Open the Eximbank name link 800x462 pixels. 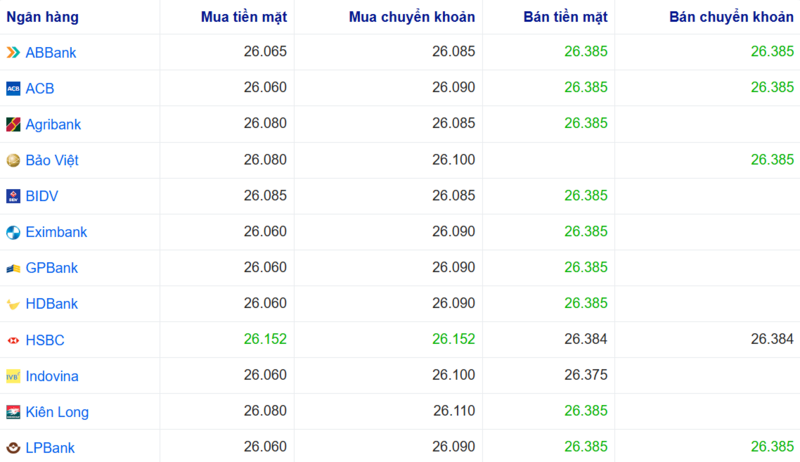point(56,232)
